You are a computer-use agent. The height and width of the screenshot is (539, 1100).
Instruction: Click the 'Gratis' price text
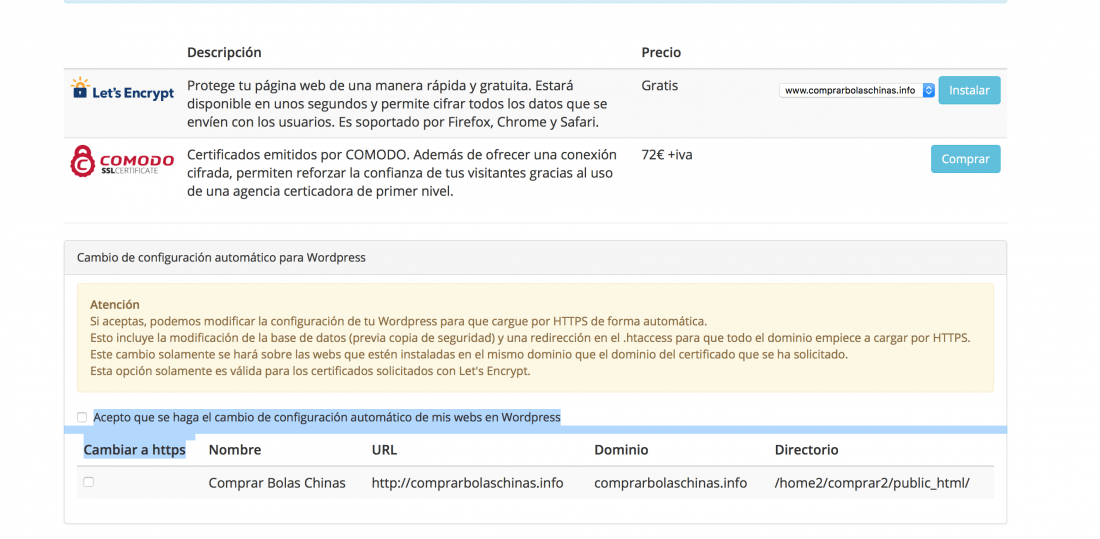coord(659,86)
